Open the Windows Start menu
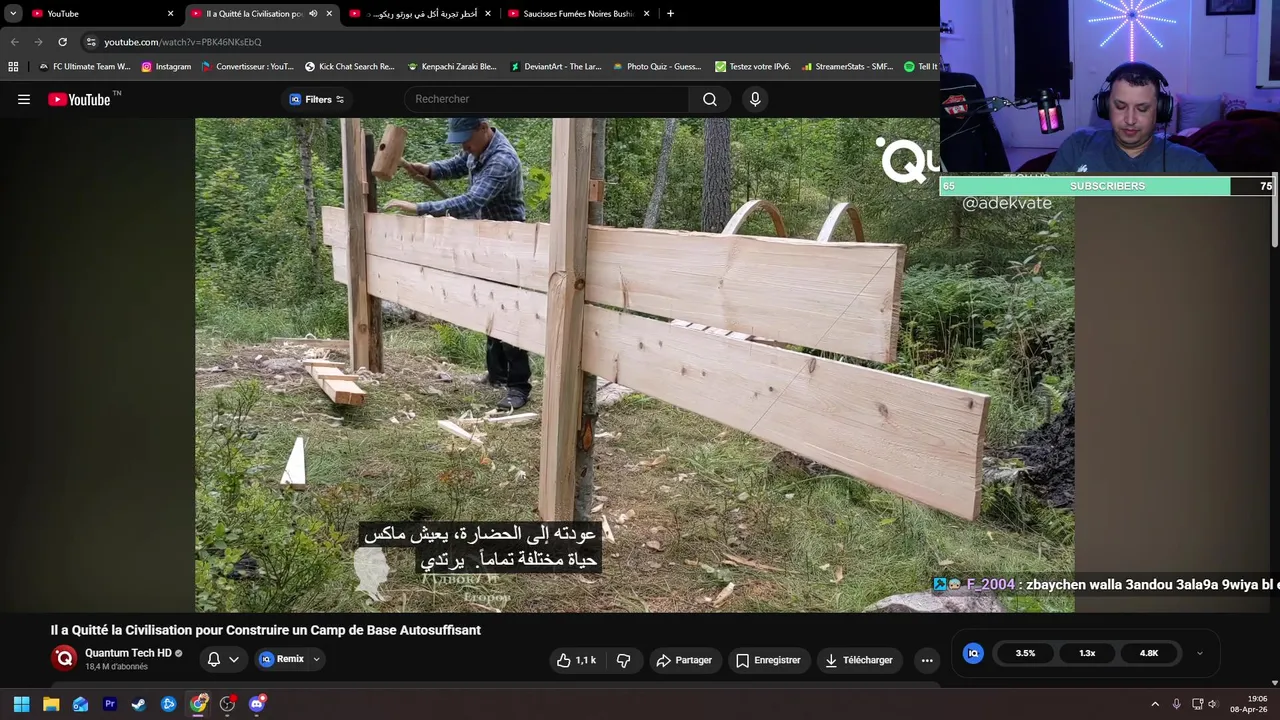The height and width of the screenshot is (720, 1280). pyautogui.click(x=21, y=704)
